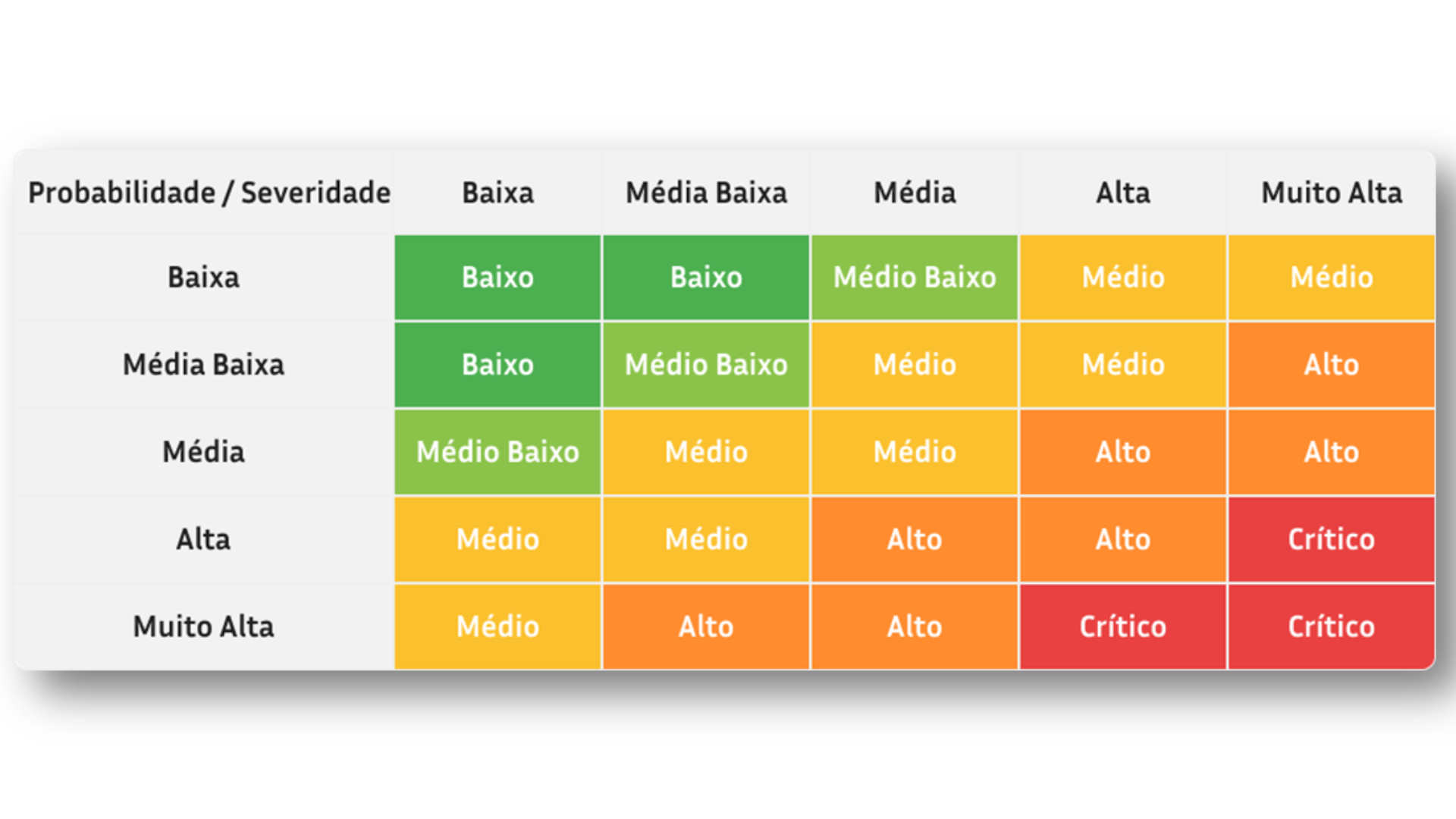Select the "Alta" probability row label
Viewport: 1456px width, 819px height.
click(203, 539)
